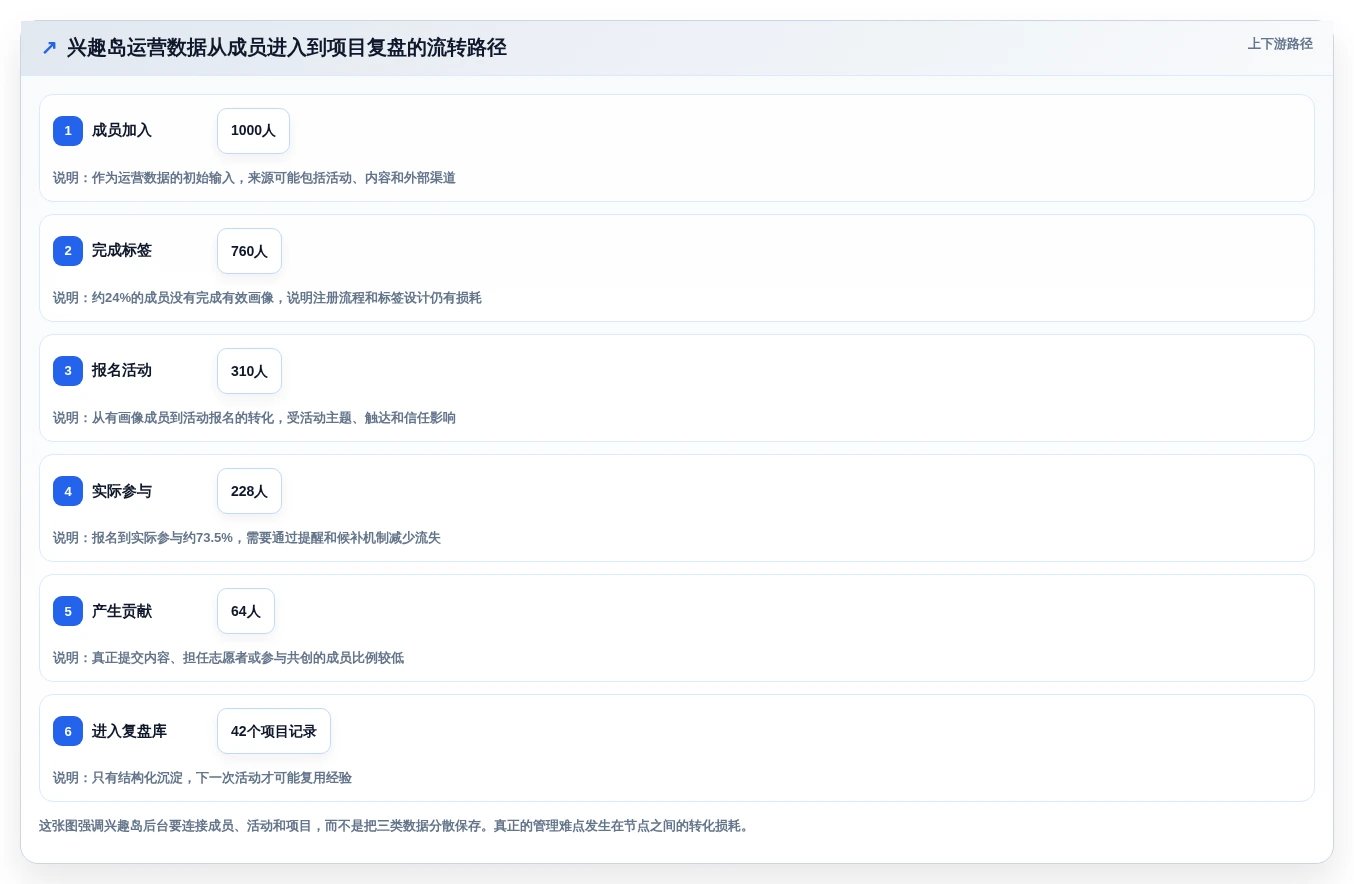Click the title 兴趣岛运营数据从成员进入到项目复盘的流转路径

(287, 48)
